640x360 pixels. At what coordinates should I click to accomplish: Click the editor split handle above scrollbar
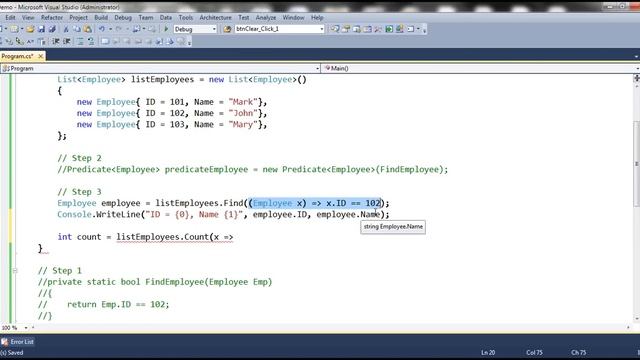tap(636, 78)
